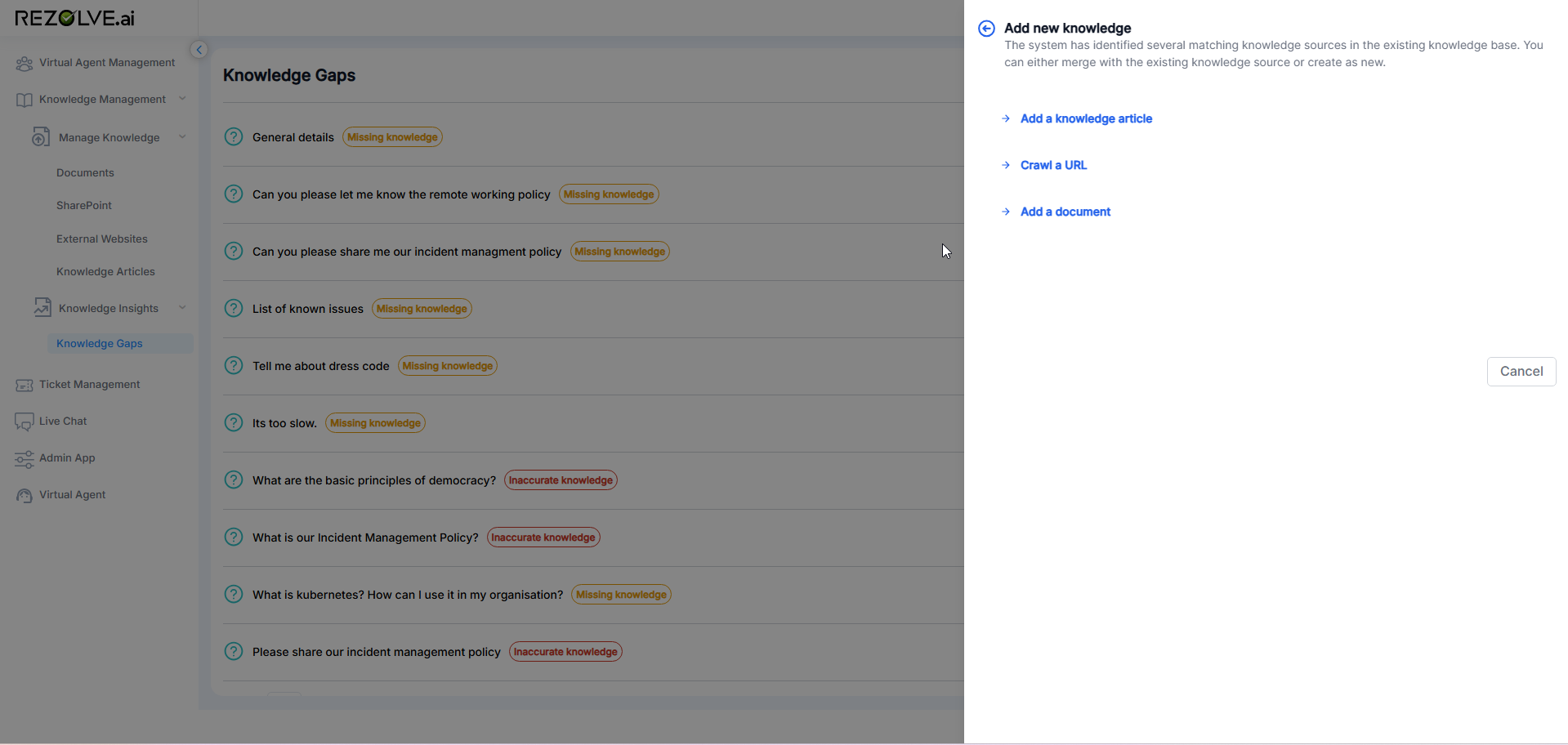
Task: Click the Add new knowledge panel title
Action: 1067,29
